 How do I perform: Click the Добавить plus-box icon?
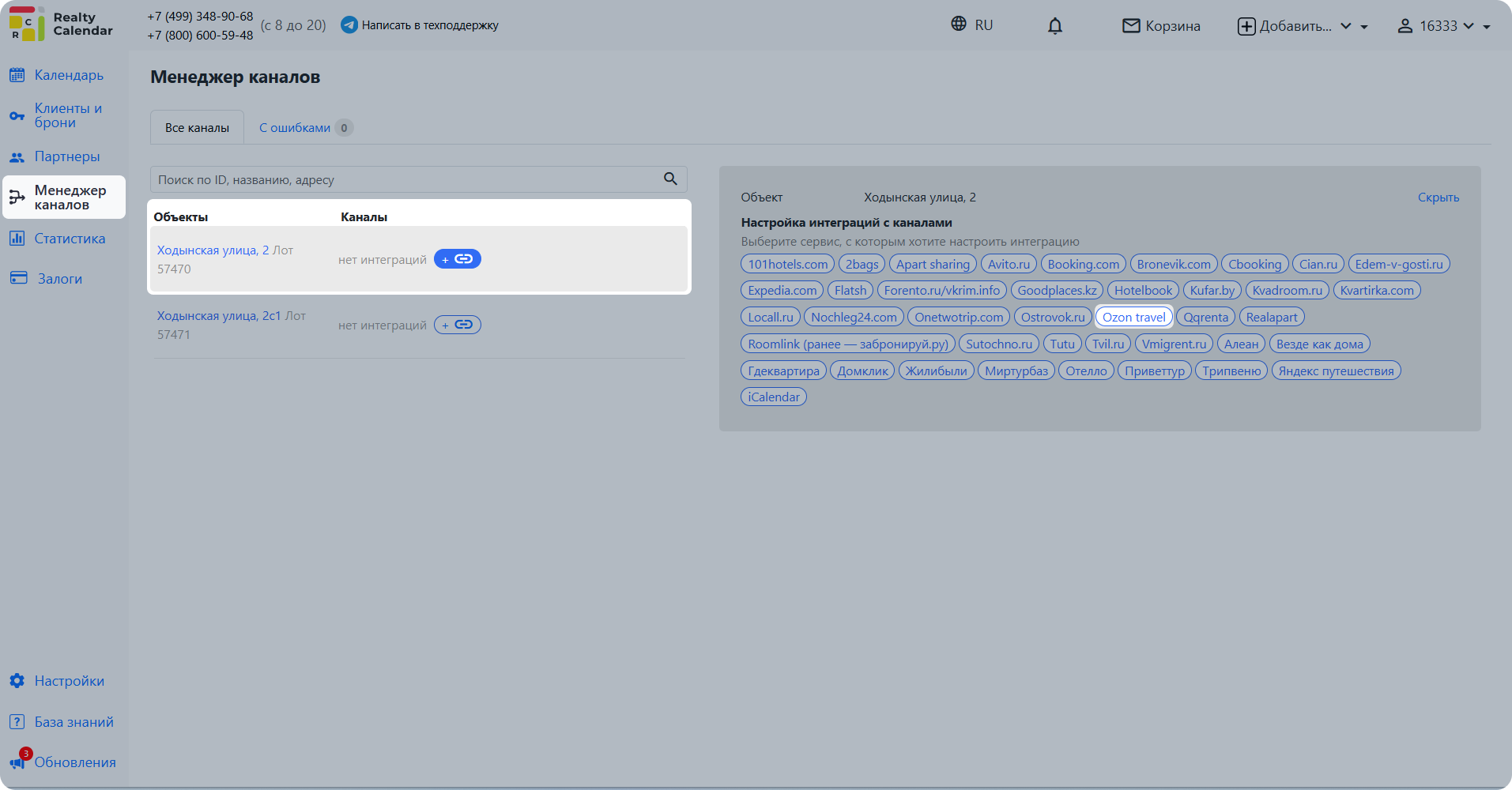1246,26
